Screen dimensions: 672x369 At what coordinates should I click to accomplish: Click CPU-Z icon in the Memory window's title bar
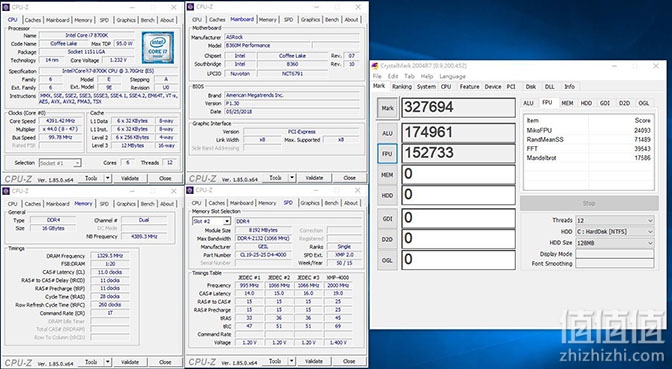[6, 191]
